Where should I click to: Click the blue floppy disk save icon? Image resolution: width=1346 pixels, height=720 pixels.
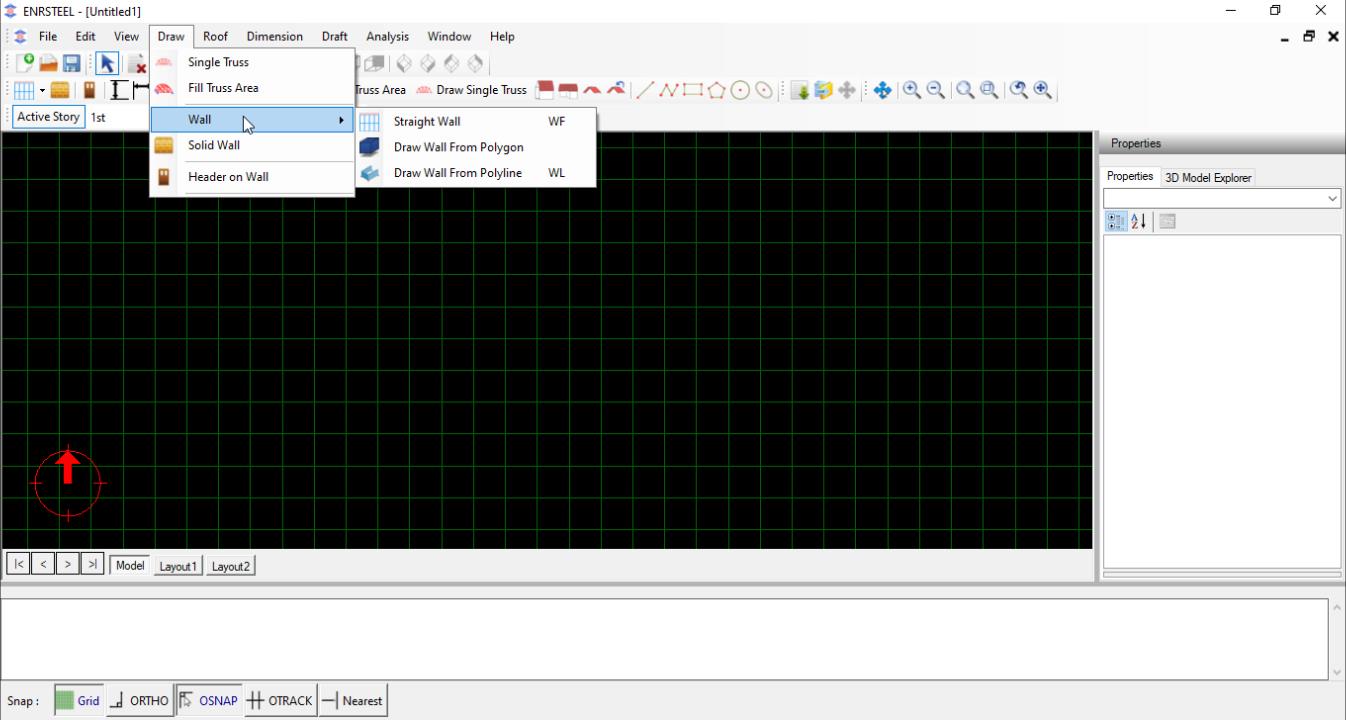(72, 64)
